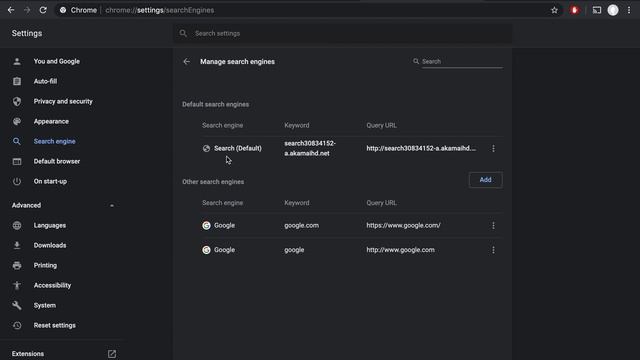Viewport: 640px width, 360px height.
Task: Click the browser window icon beside Default browser
Action: tap(17, 161)
